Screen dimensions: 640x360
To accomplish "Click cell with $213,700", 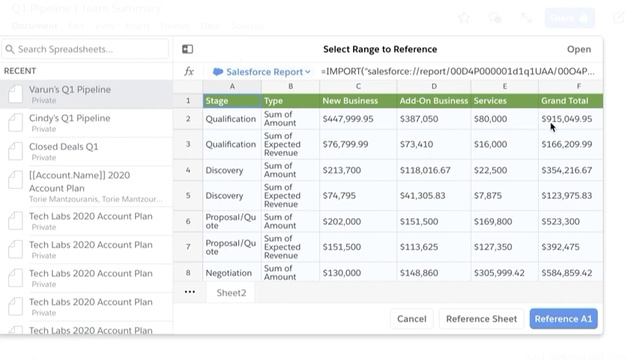I will click(358, 170).
